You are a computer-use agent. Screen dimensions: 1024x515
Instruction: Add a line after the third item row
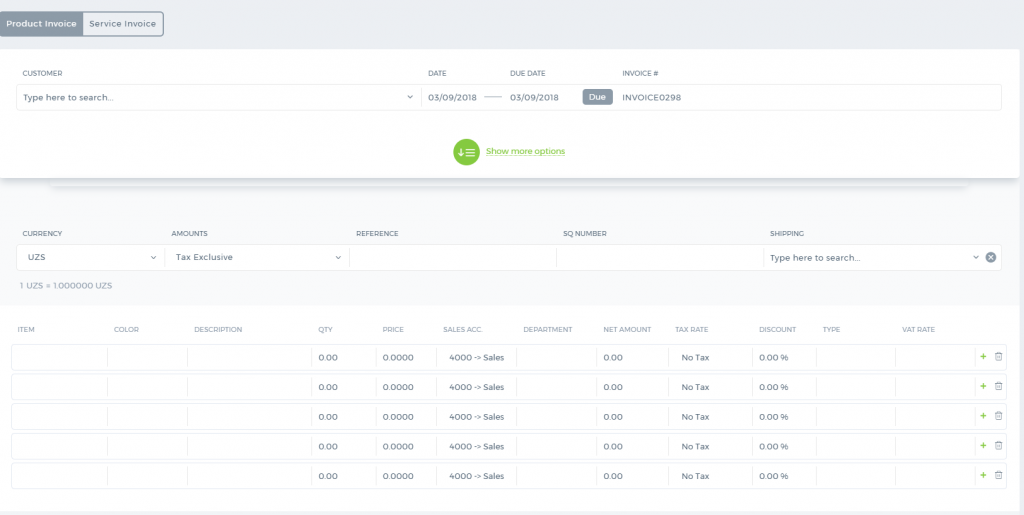[983, 416]
